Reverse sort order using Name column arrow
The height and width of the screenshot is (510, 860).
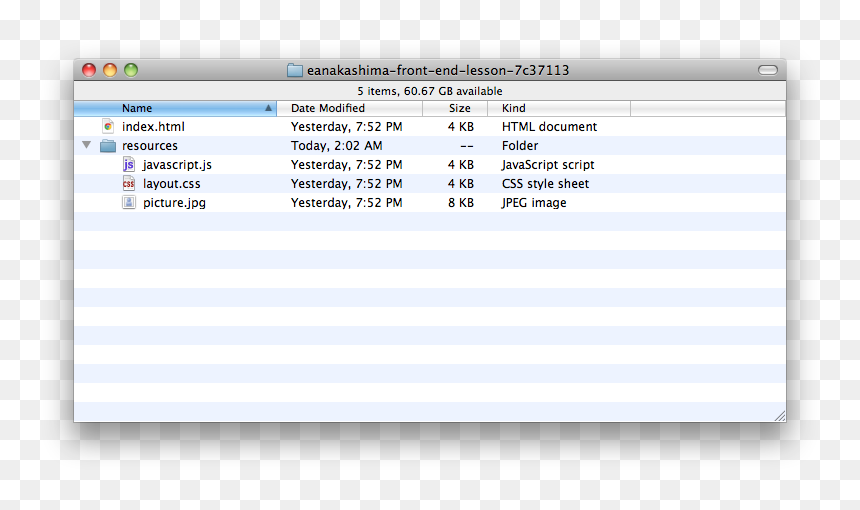coord(268,108)
